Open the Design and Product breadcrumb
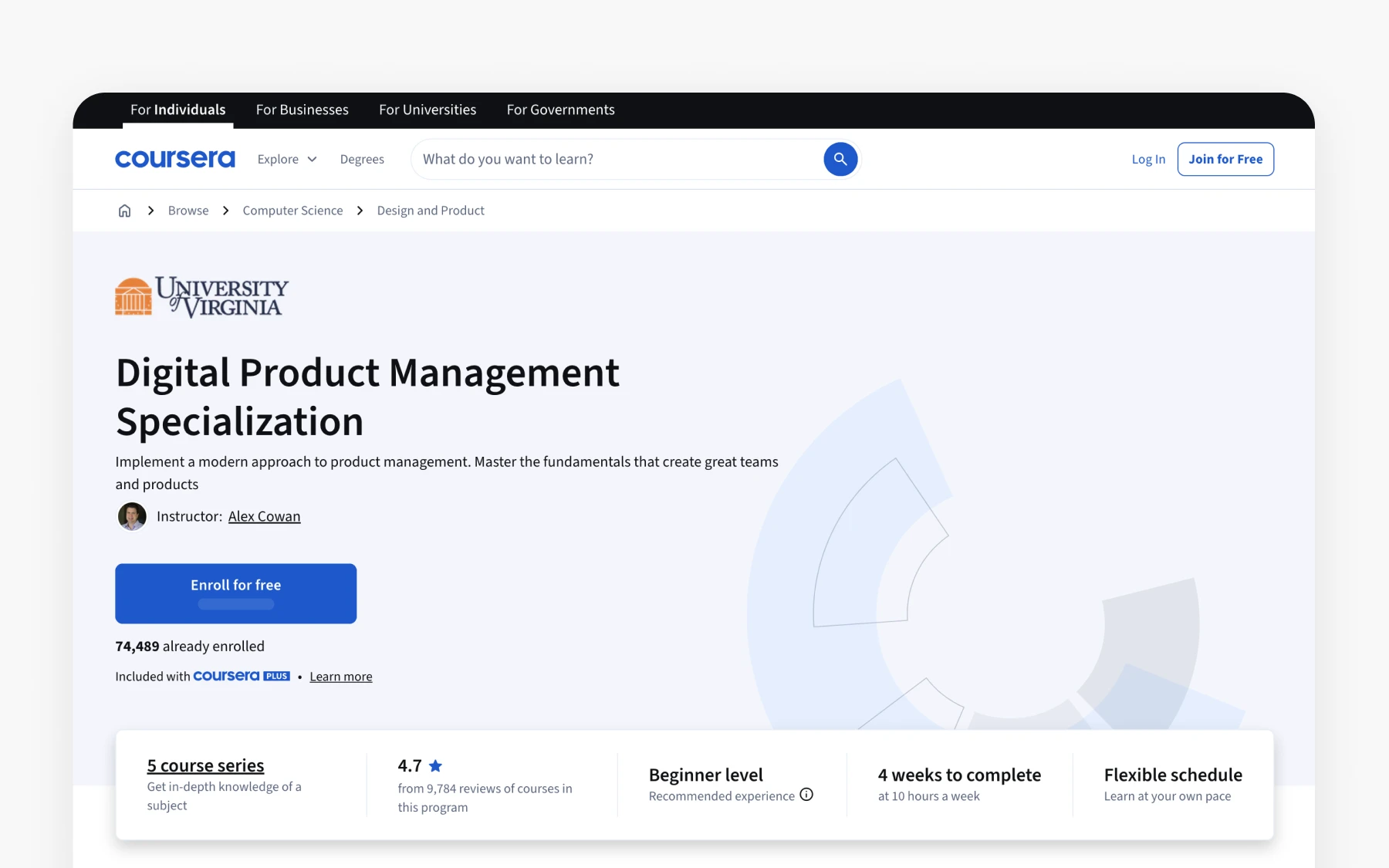Screen dimensions: 1389x868 click(x=431, y=211)
